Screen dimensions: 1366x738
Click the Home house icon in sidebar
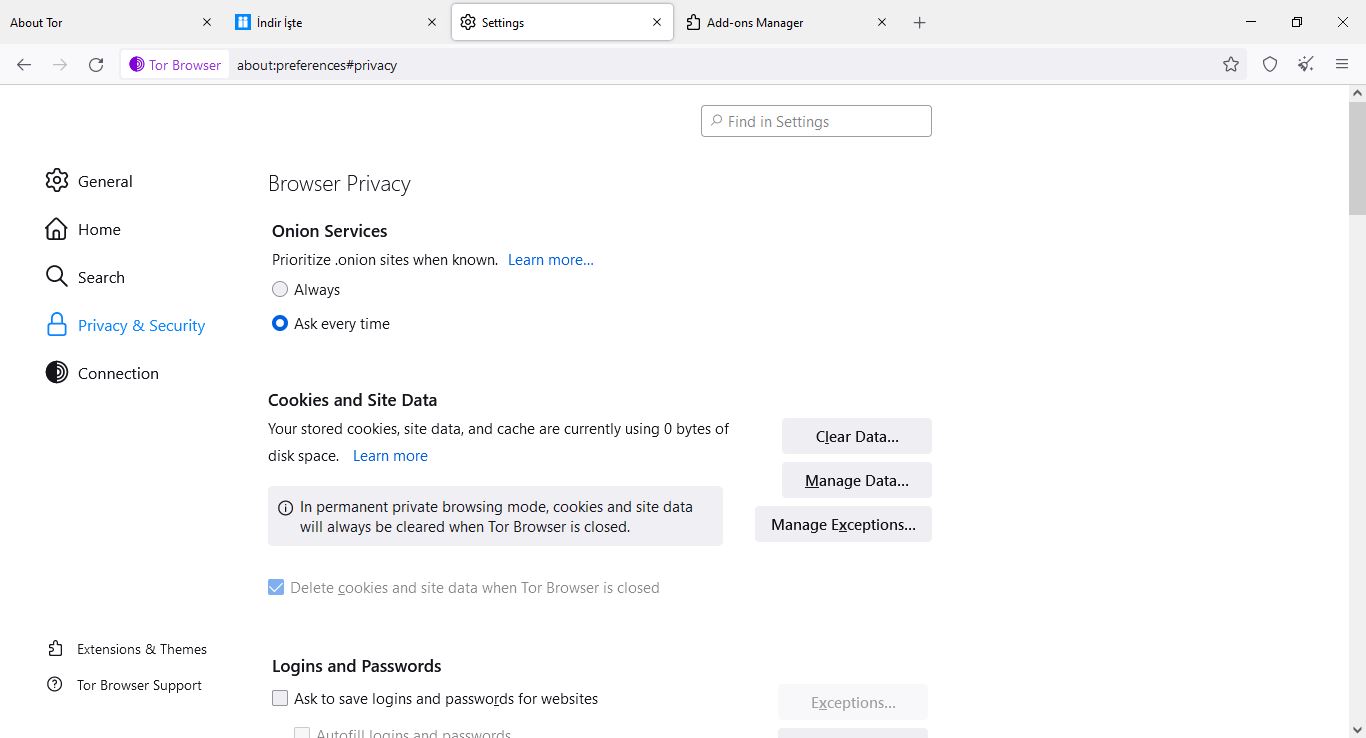point(57,229)
